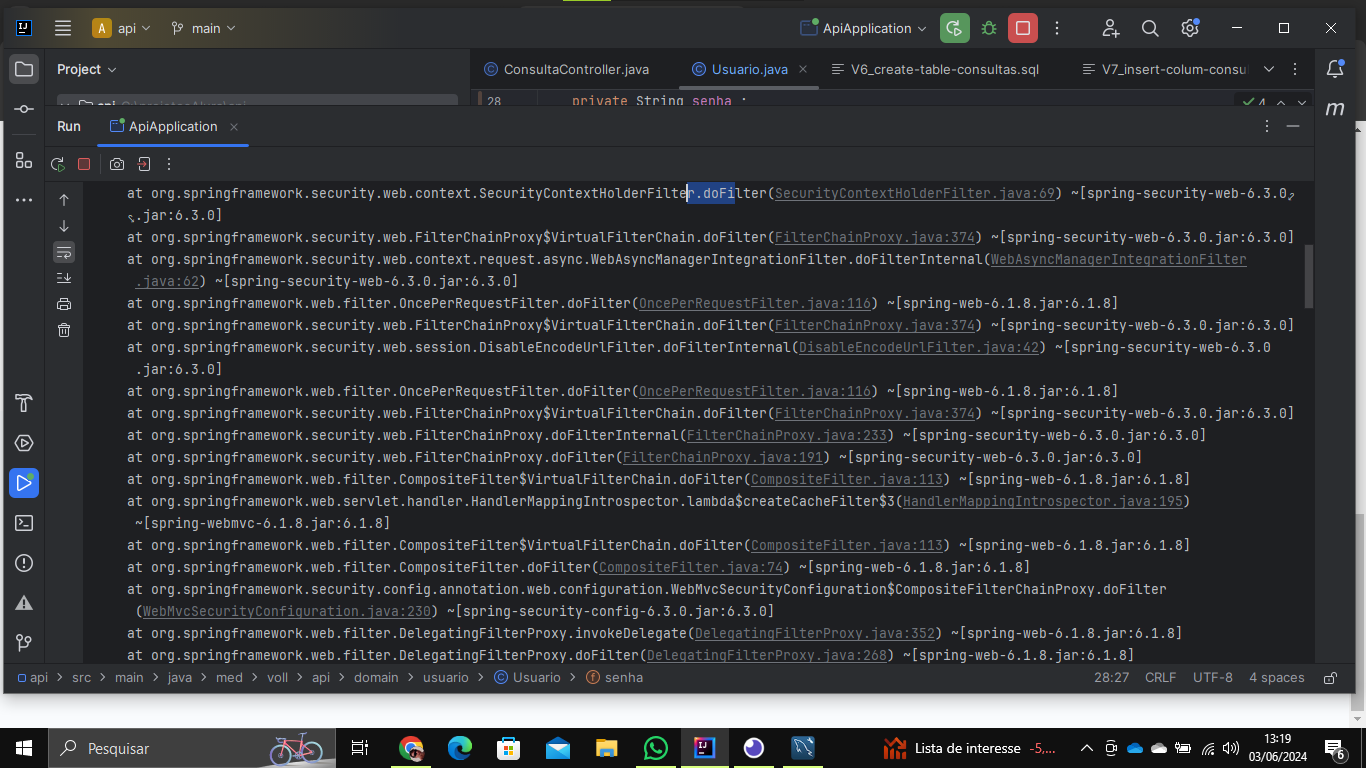
Task: Open the Maven tool window
Action: pos(1335,109)
